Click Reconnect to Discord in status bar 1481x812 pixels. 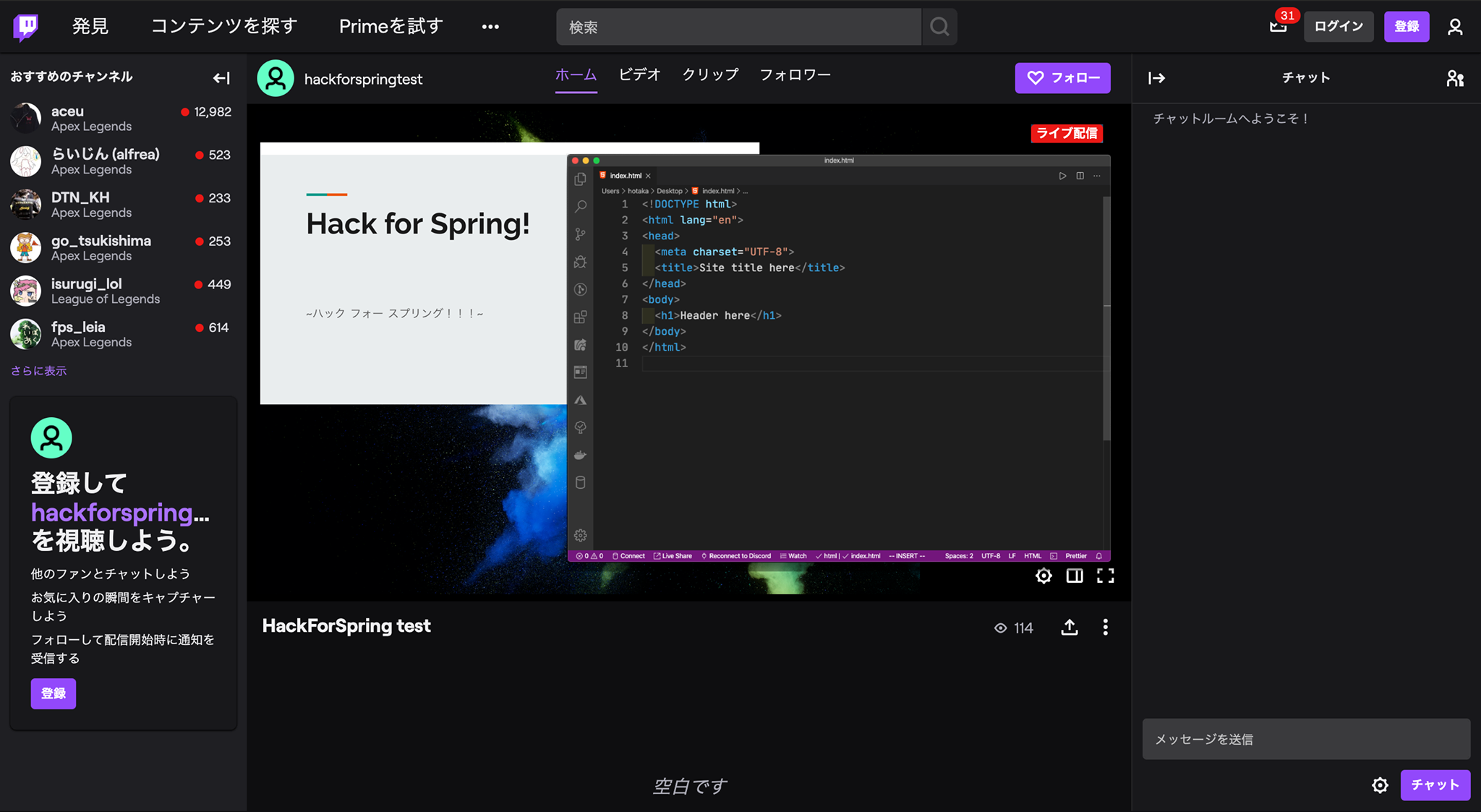[x=736, y=556]
